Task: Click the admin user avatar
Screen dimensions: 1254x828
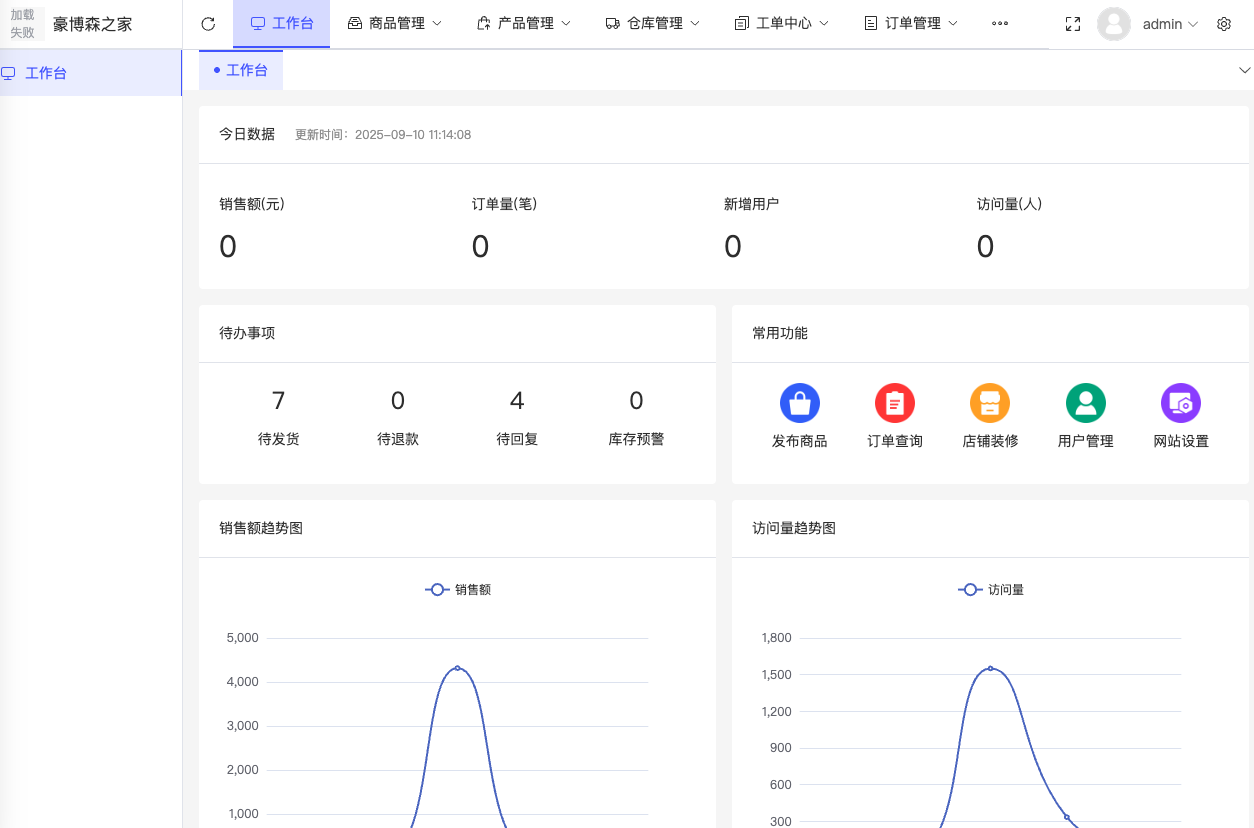Action: click(1113, 24)
